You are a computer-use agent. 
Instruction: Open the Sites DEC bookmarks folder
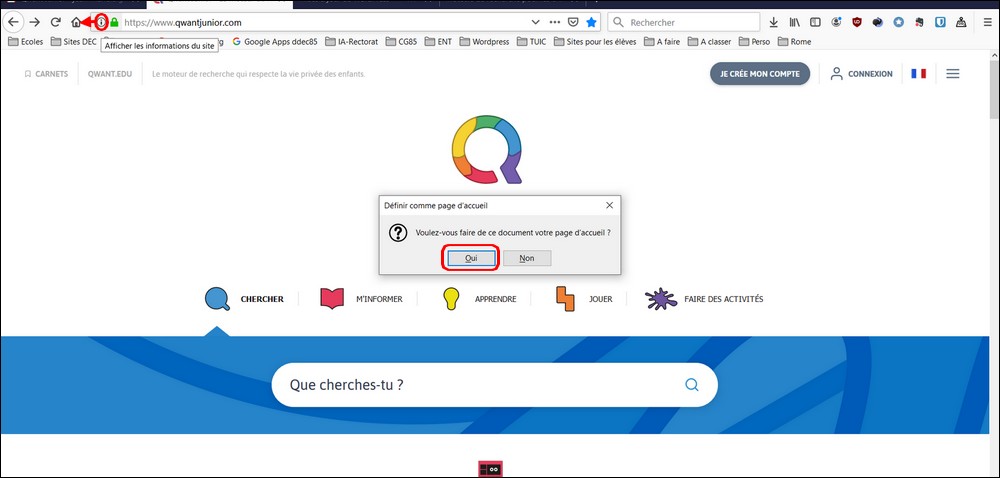pyautogui.click(x=73, y=41)
